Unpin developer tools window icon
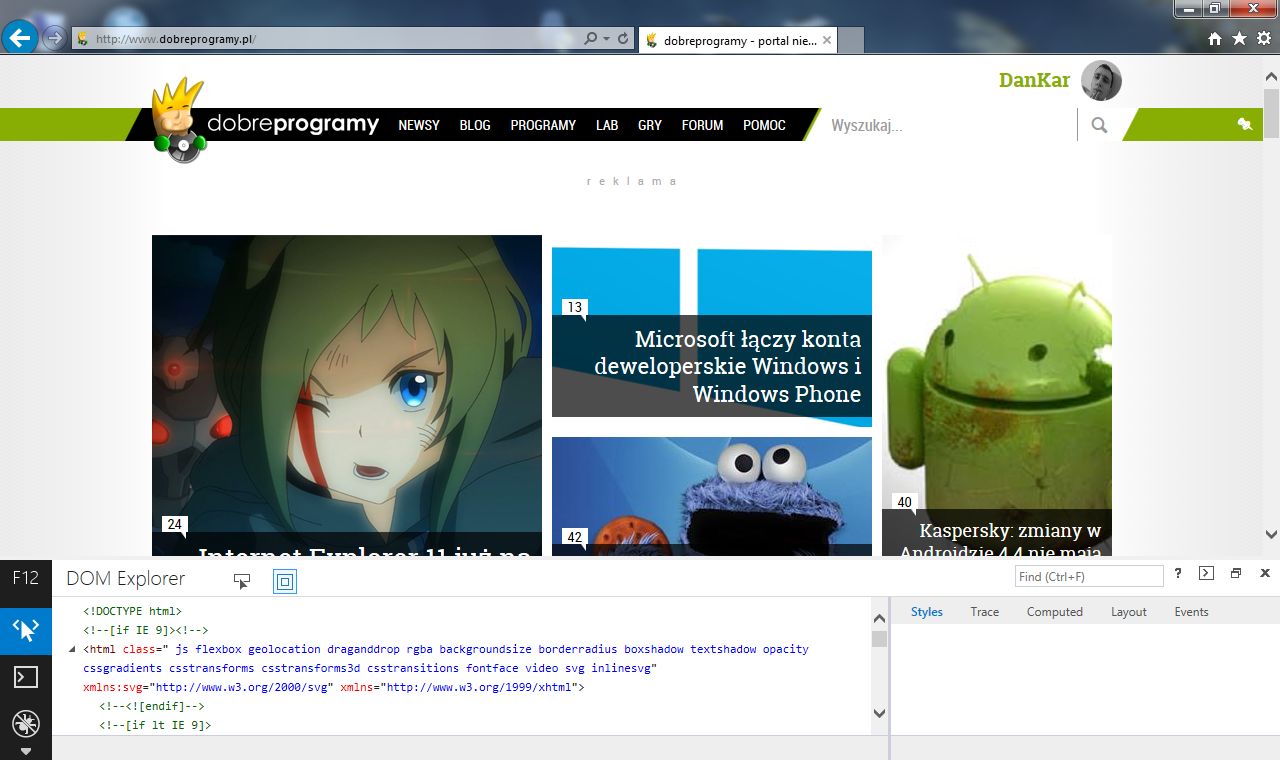The image size is (1280, 760). click(x=1236, y=574)
